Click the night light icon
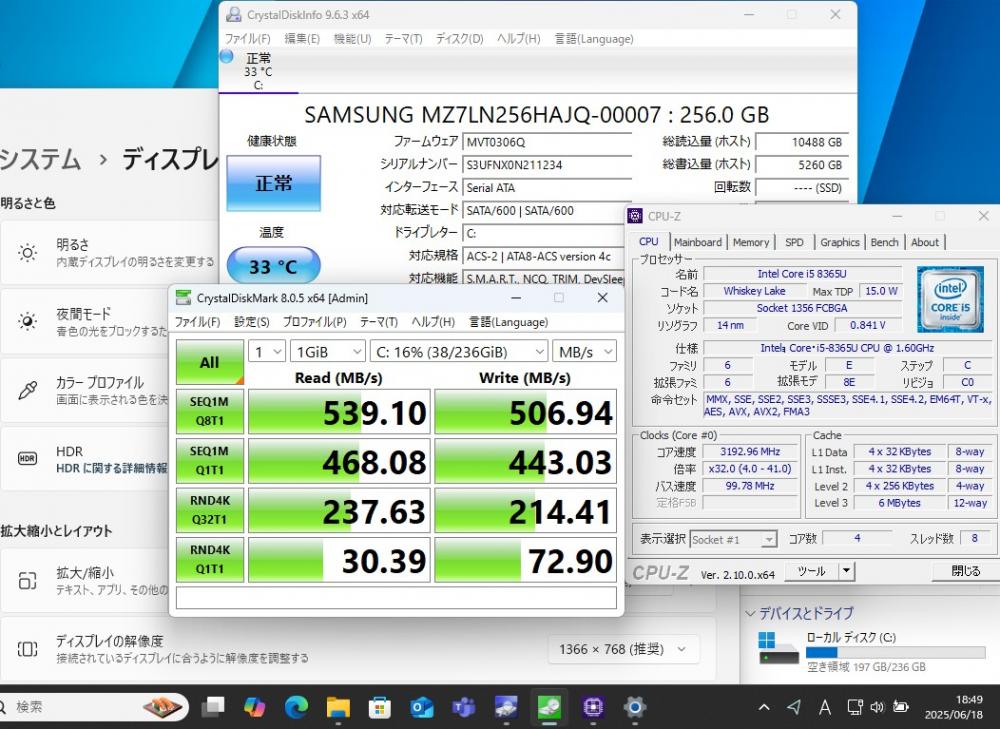1000x729 pixels. 27,321
